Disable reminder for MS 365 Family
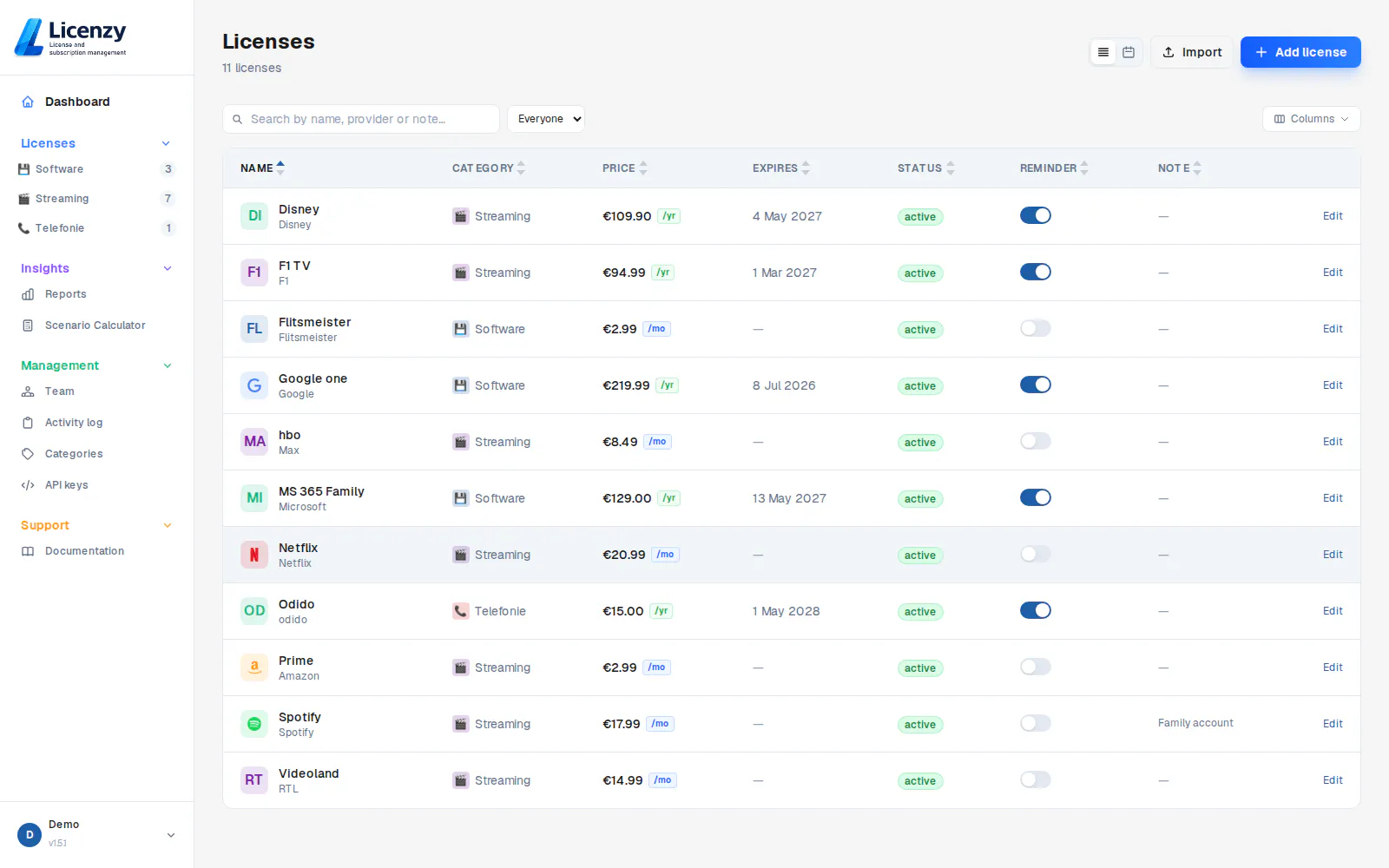Viewport: 1389px width, 868px height. coord(1035,497)
